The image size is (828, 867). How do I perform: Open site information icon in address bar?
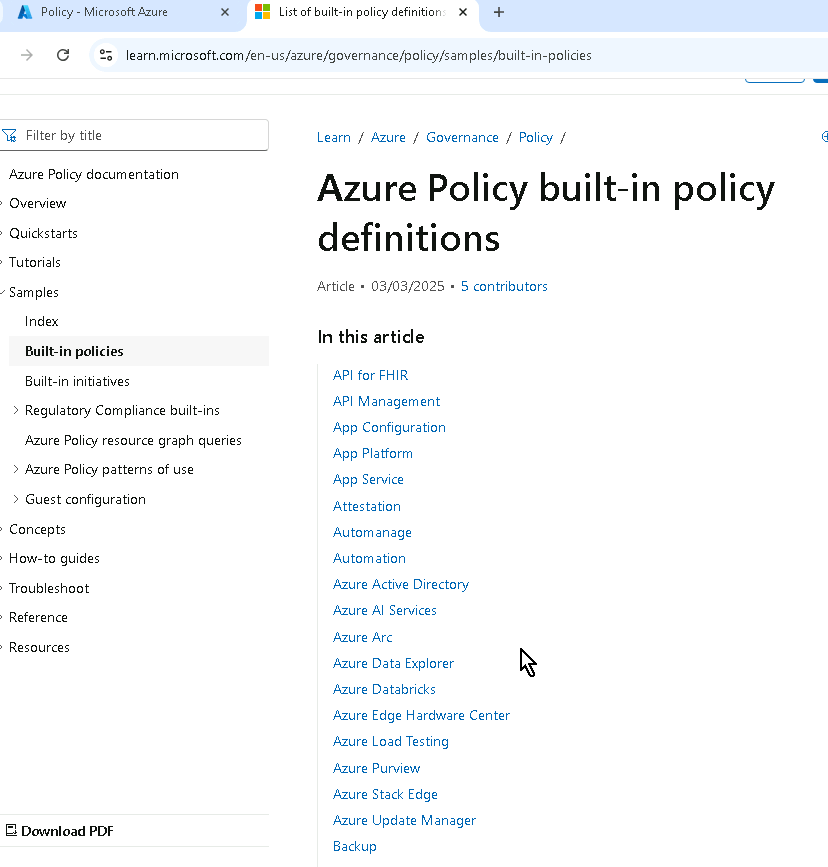106,55
